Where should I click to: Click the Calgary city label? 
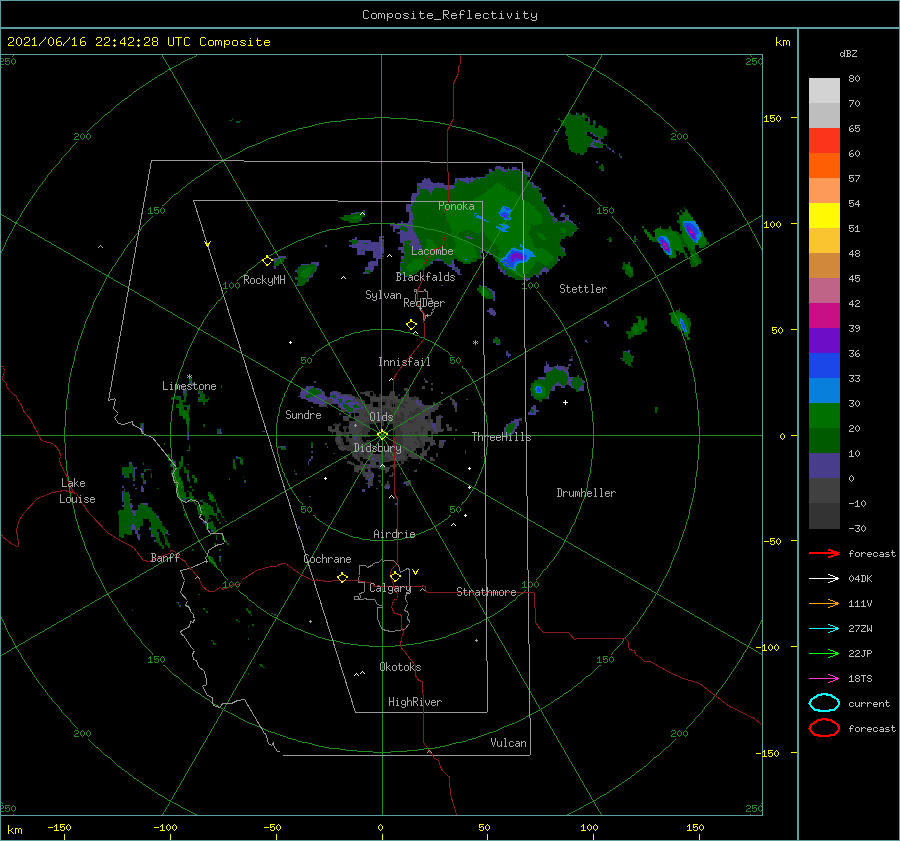(x=390, y=588)
